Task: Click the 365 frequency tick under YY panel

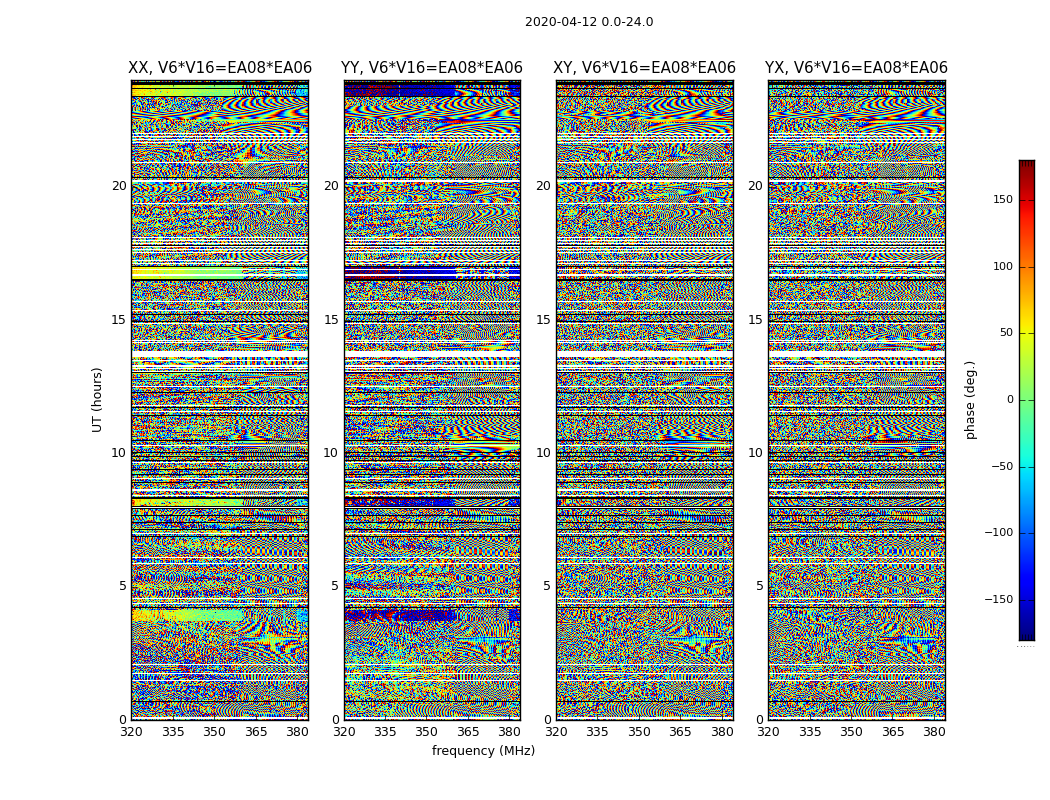Action: coord(468,732)
